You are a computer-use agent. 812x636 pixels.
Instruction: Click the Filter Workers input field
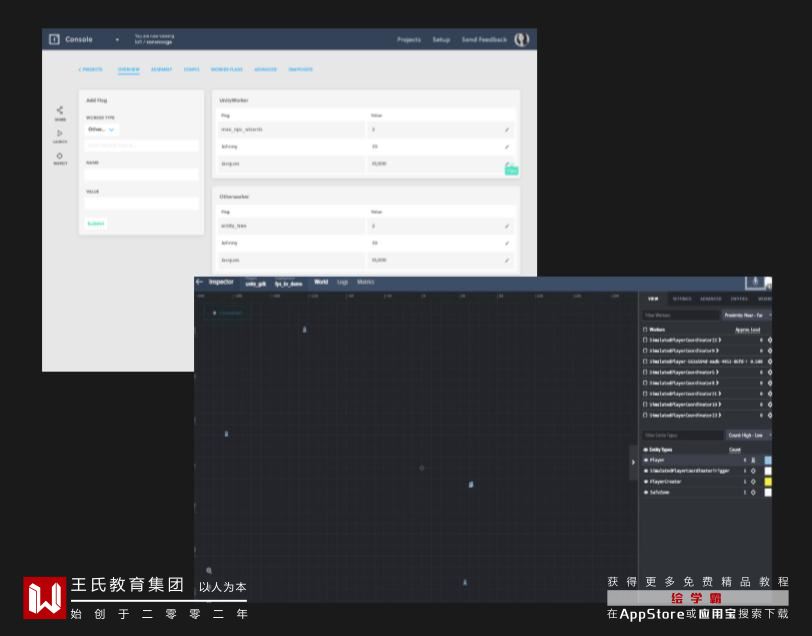pyautogui.click(x=680, y=315)
